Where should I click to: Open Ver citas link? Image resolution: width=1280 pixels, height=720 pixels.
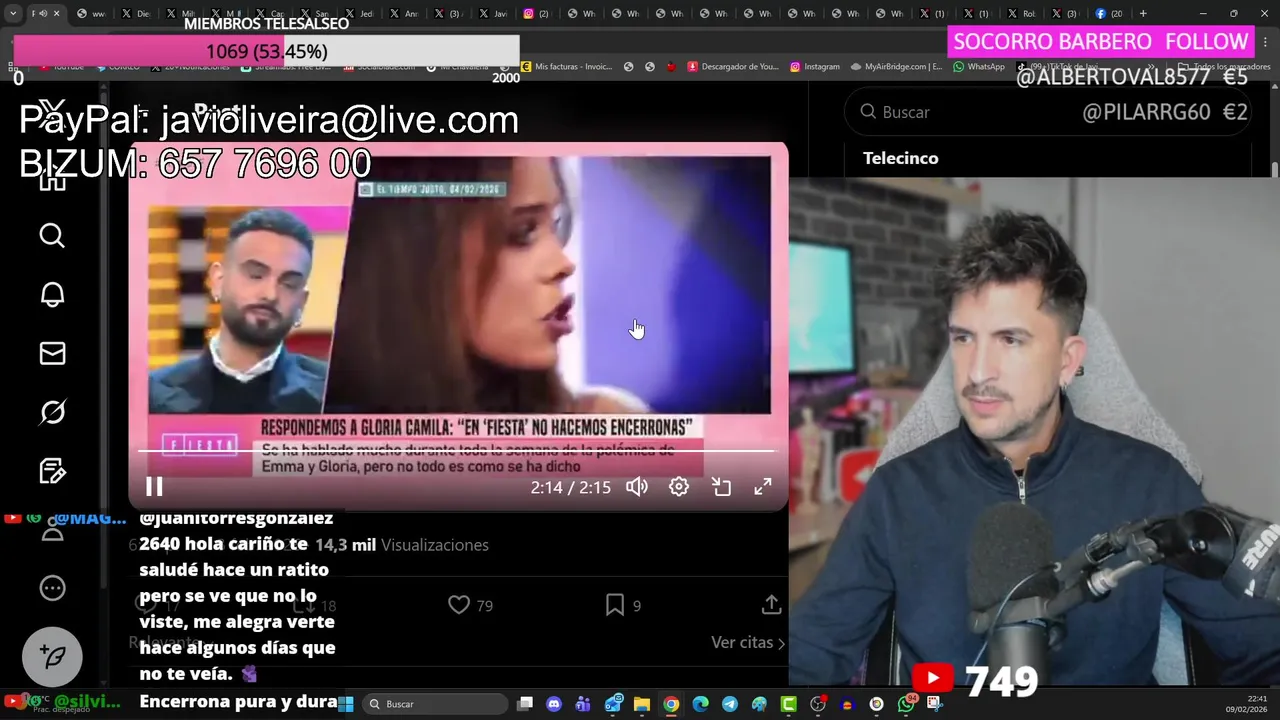tap(747, 642)
